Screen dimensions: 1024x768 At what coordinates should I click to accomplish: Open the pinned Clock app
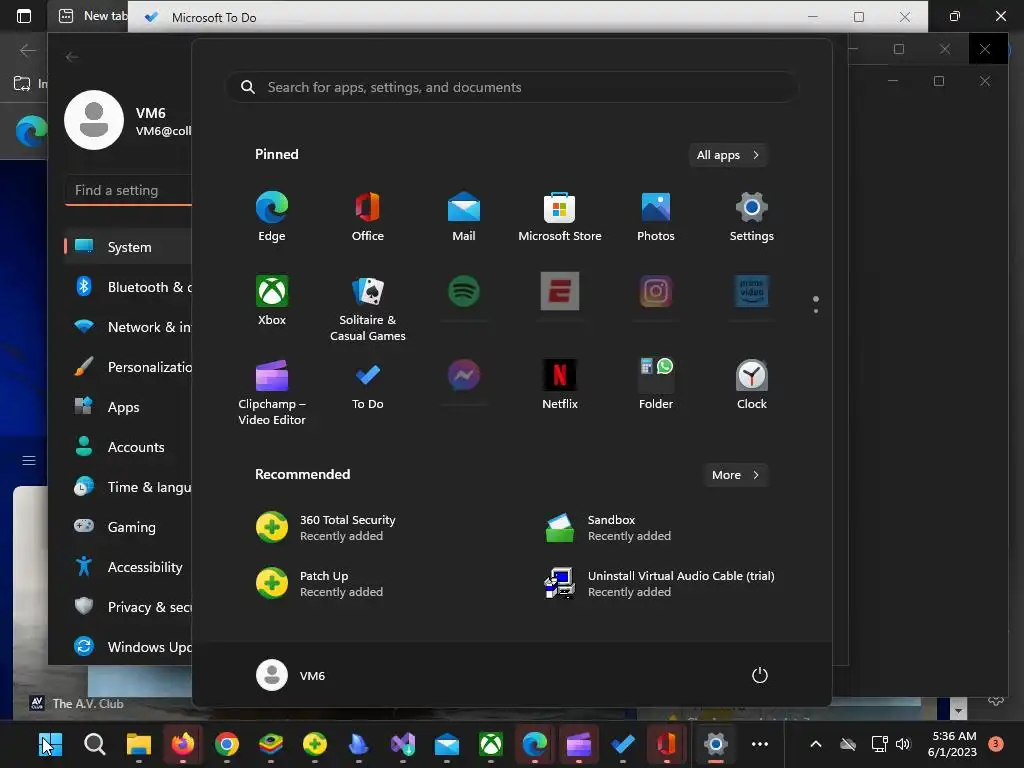[752, 385]
